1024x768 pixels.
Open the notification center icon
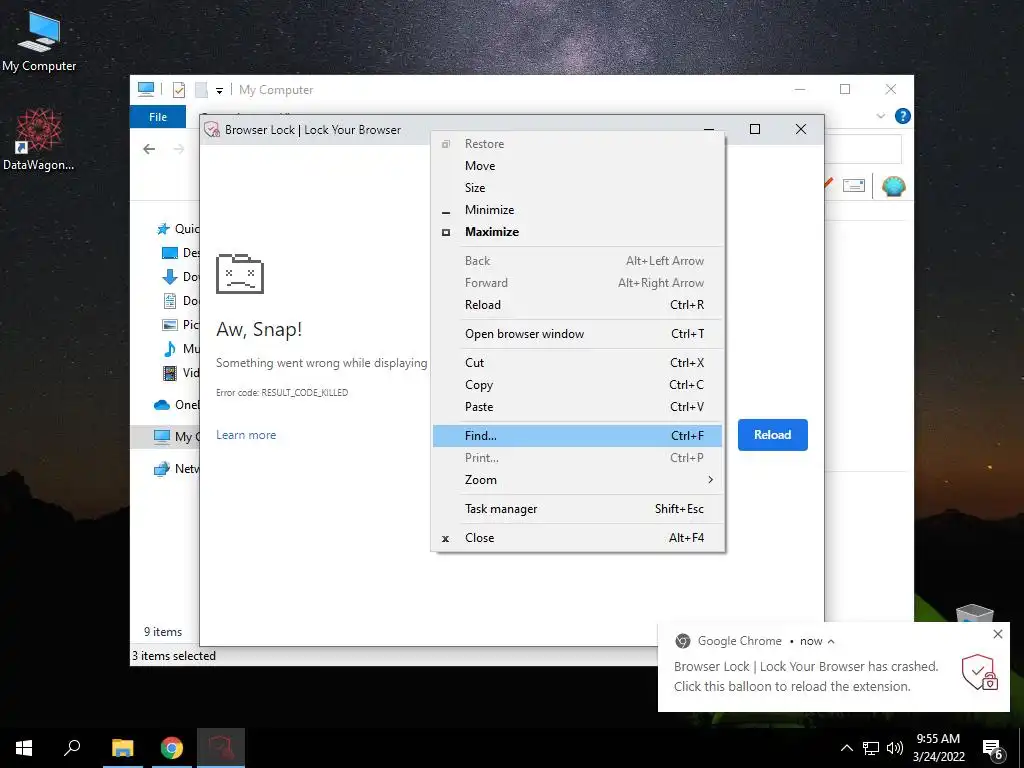[x=993, y=749]
